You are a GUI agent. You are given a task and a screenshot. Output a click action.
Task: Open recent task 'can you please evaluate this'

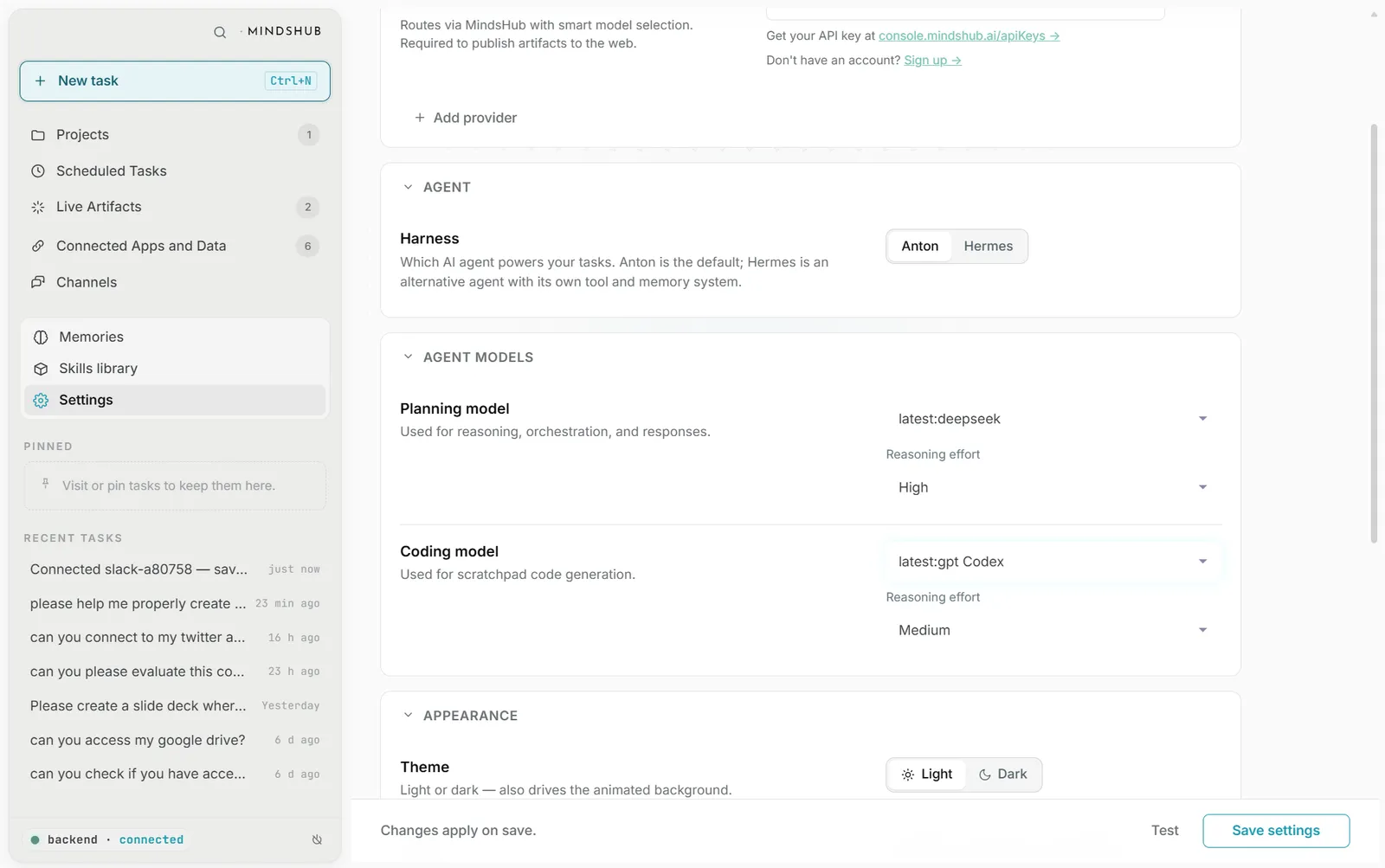coord(175,672)
